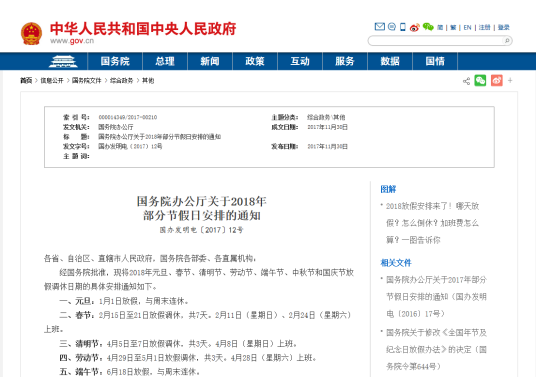Click the search magnifier icon
Image resolution: width=536 pixels, height=377 pixels.
pyautogui.click(x=507, y=41)
